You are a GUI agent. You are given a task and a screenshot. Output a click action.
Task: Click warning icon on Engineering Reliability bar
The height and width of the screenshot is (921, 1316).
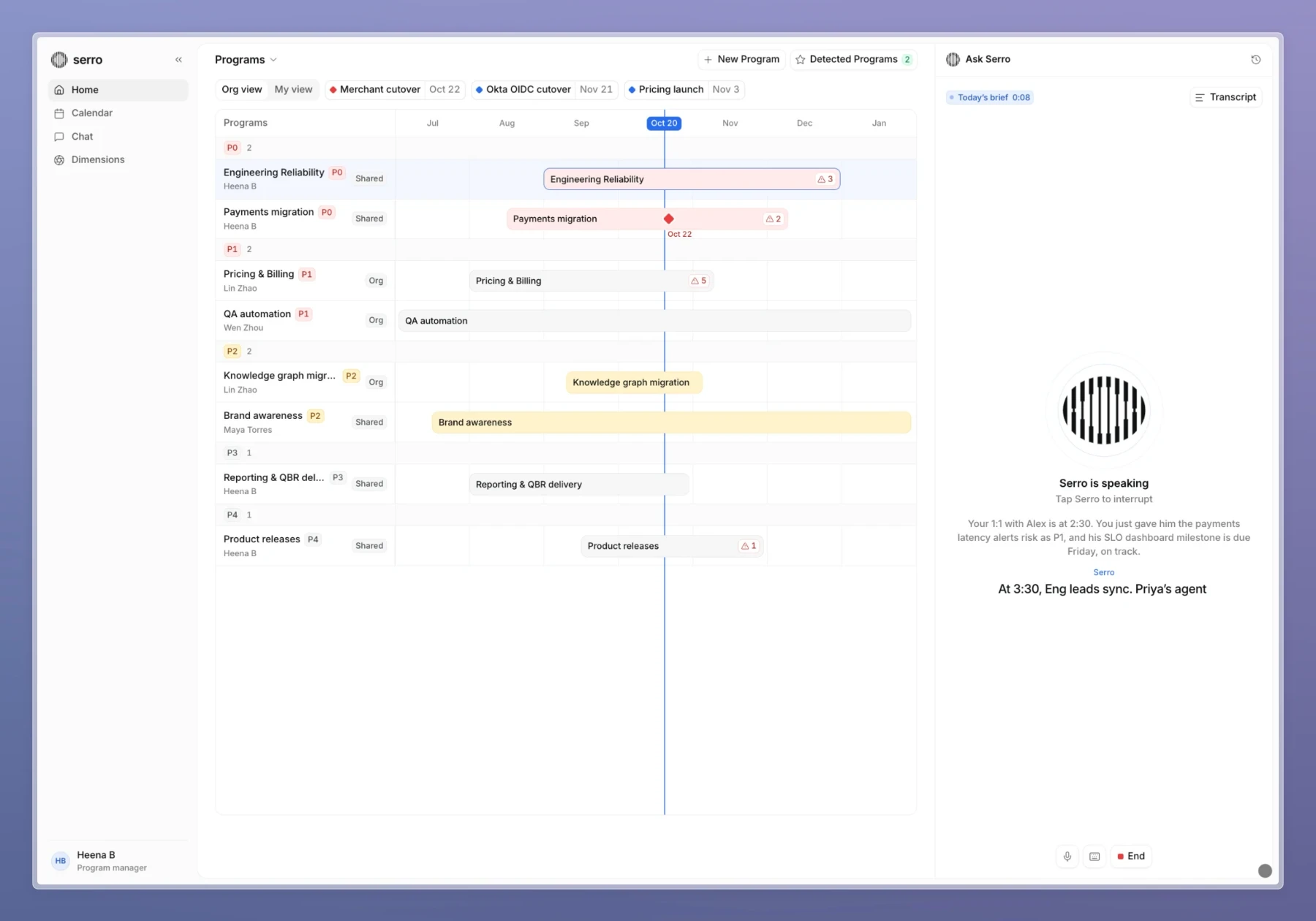click(821, 179)
